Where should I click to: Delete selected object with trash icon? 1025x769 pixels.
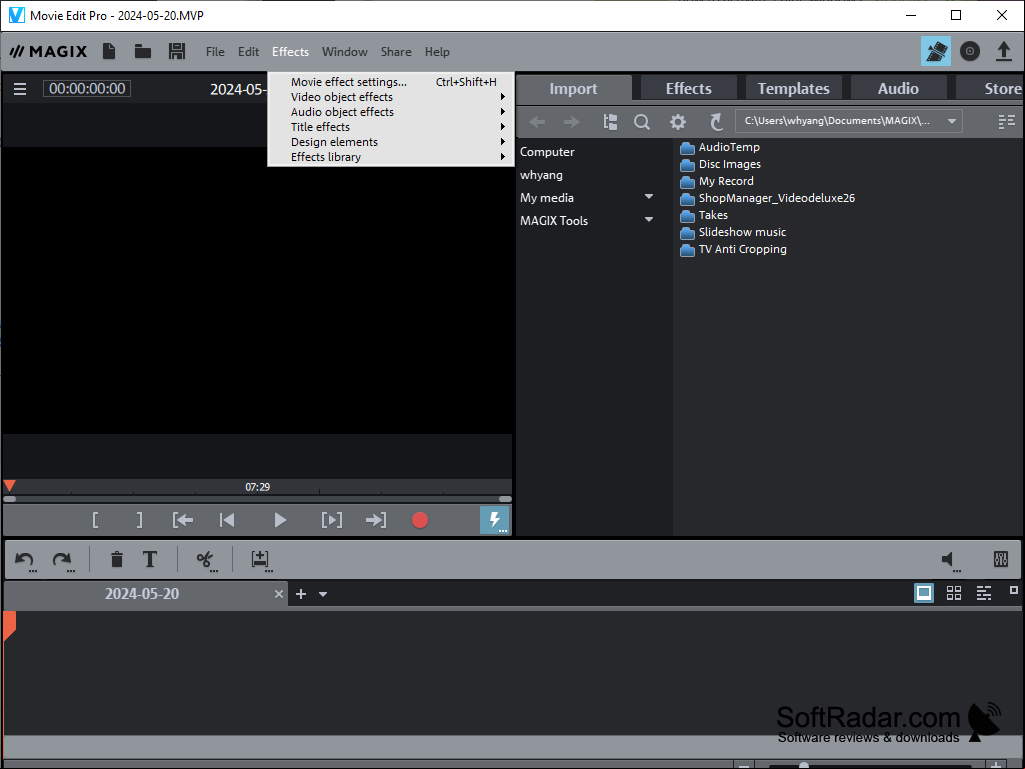point(117,559)
